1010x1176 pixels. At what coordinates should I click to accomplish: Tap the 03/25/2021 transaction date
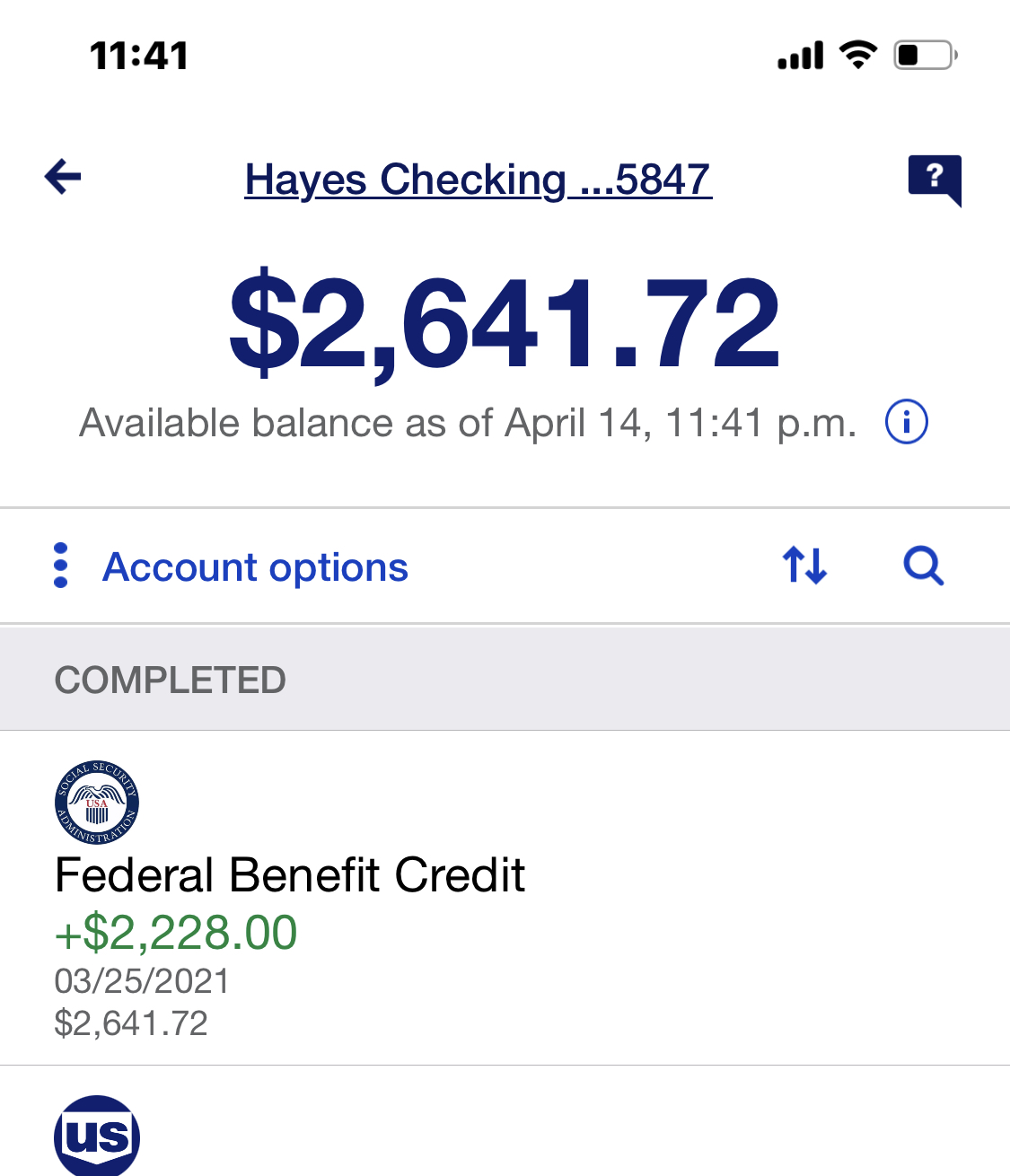coord(142,981)
